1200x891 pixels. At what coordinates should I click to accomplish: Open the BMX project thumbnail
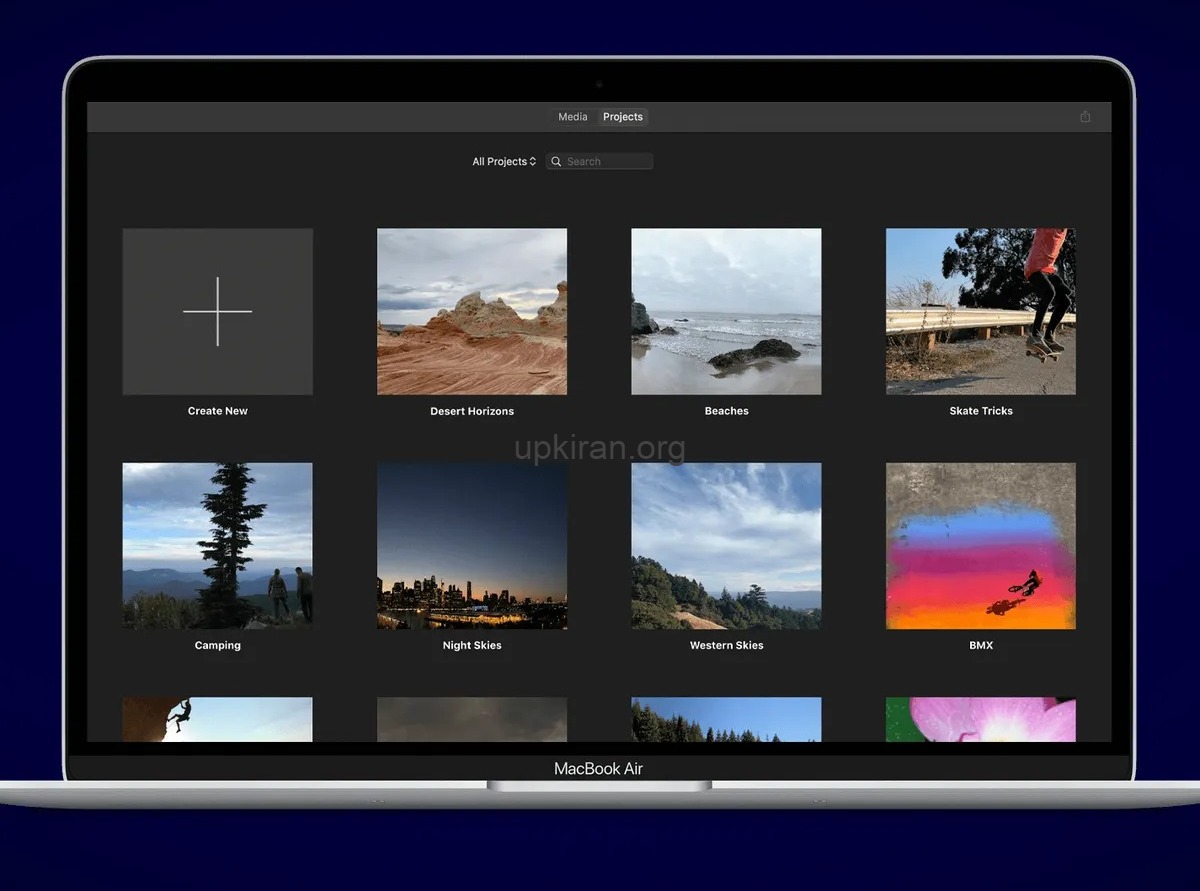pyautogui.click(x=980, y=546)
